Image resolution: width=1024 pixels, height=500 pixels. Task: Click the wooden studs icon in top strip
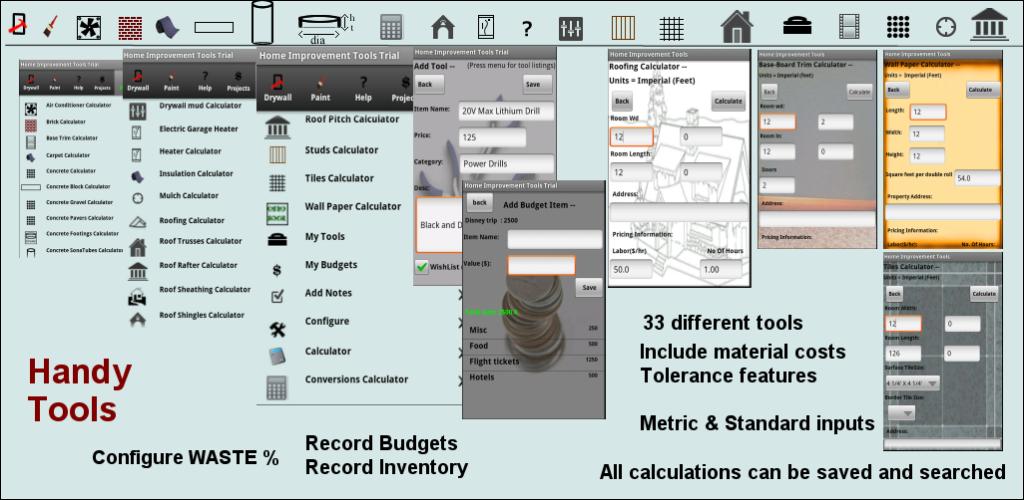[x=623, y=28]
